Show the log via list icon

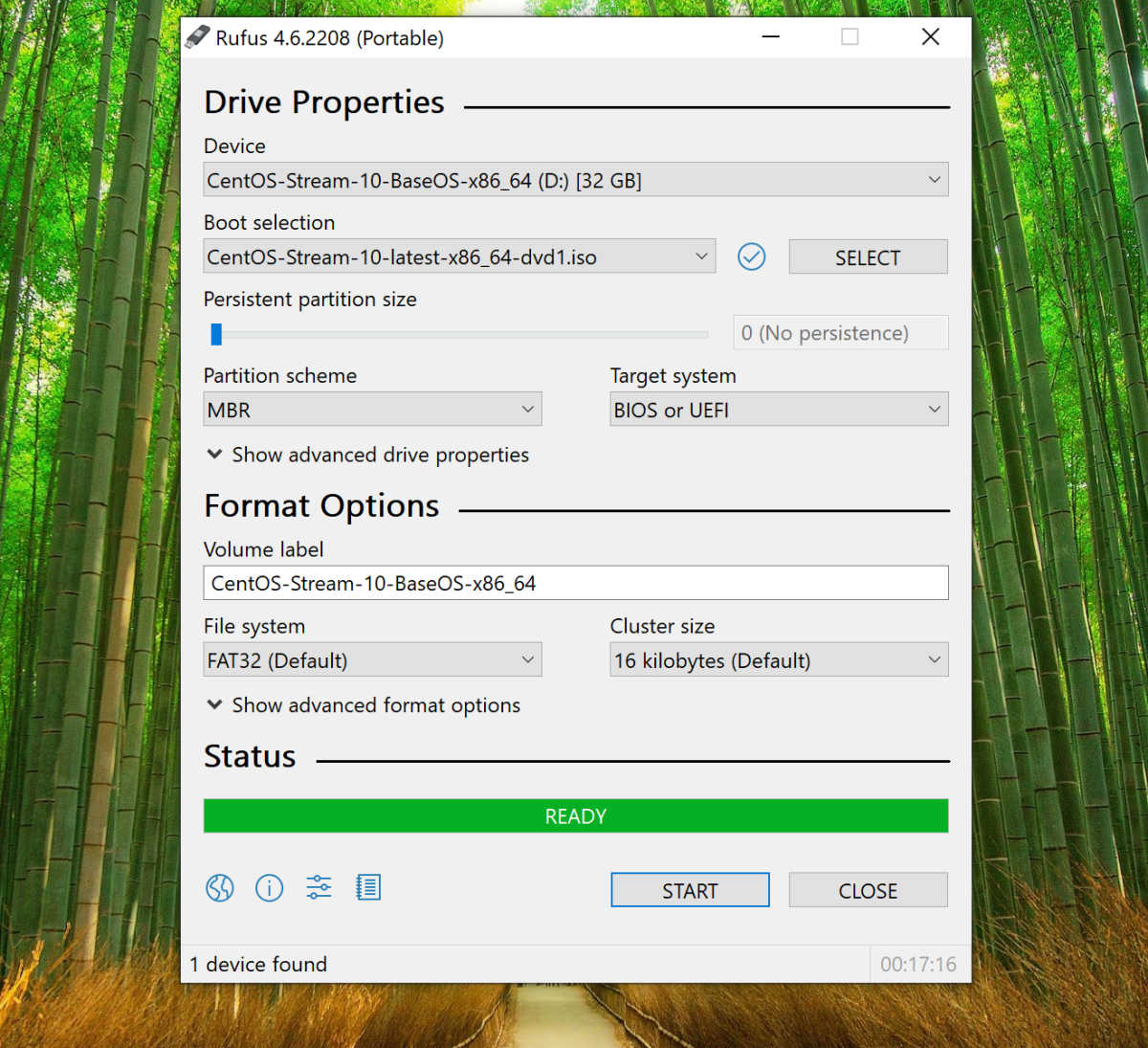coord(368,888)
